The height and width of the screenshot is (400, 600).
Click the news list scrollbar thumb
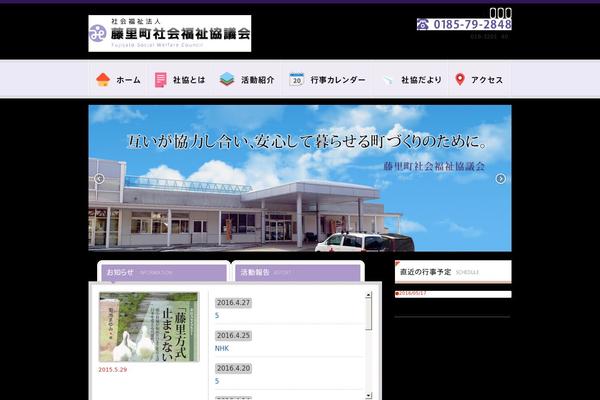(368, 314)
